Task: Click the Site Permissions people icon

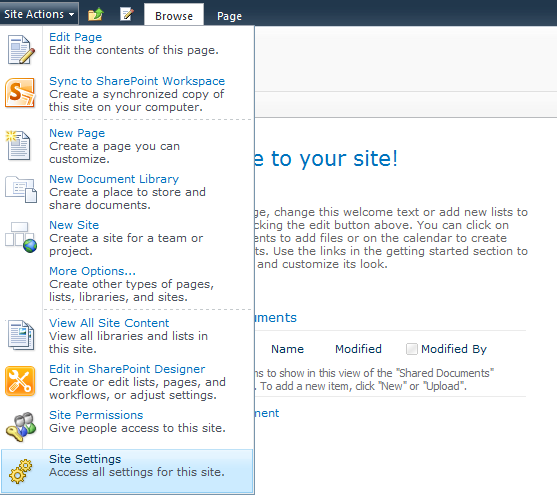Action: point(21,426)
